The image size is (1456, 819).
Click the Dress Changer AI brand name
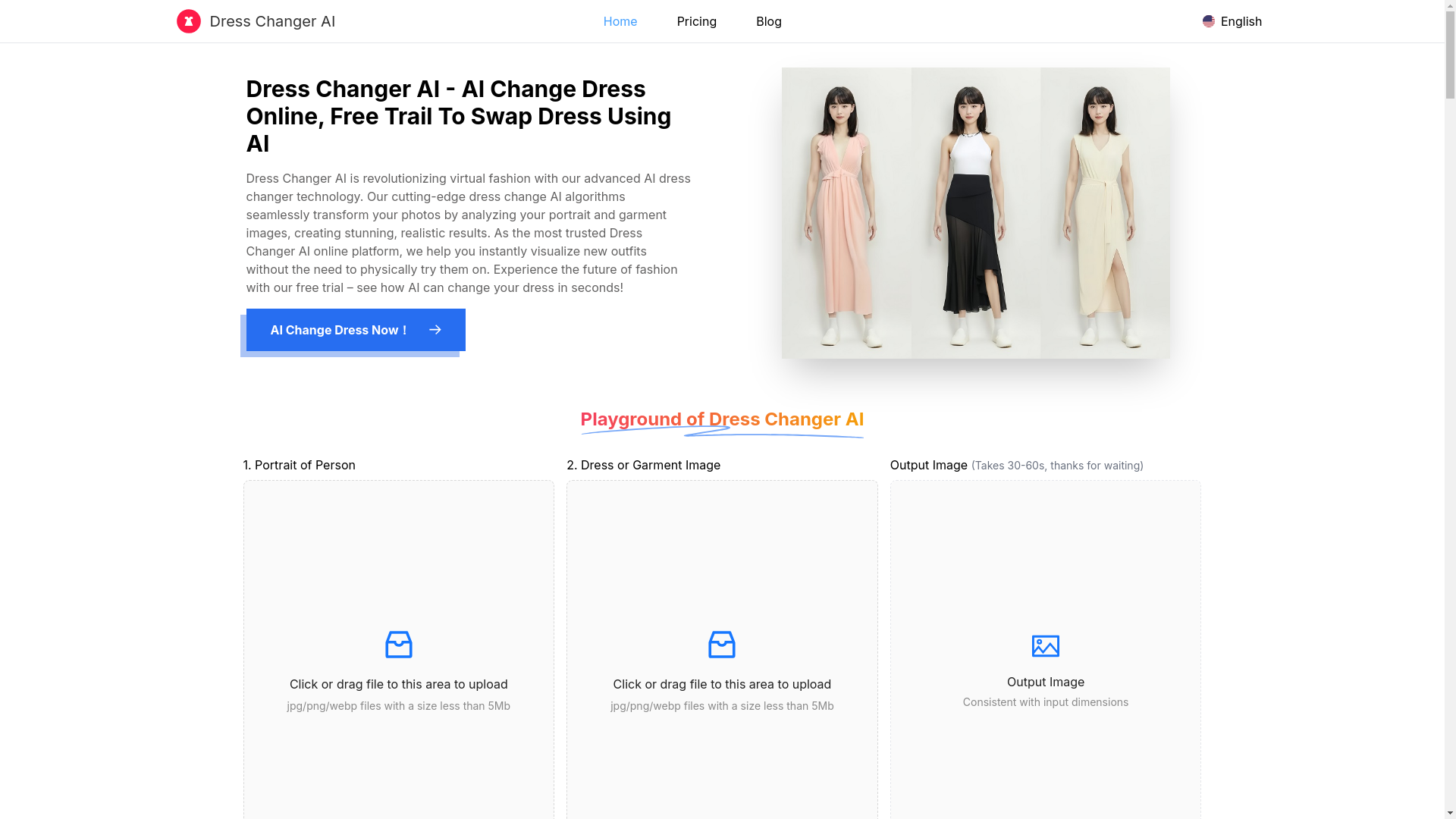[272, 21]
